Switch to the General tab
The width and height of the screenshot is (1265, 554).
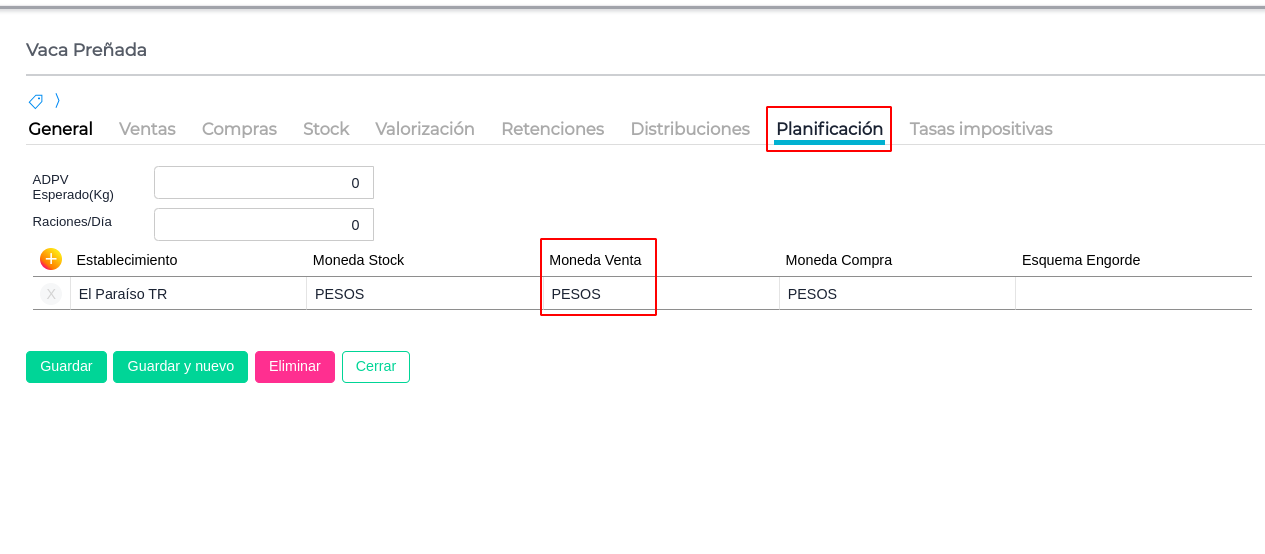click(x=60, y=129)
